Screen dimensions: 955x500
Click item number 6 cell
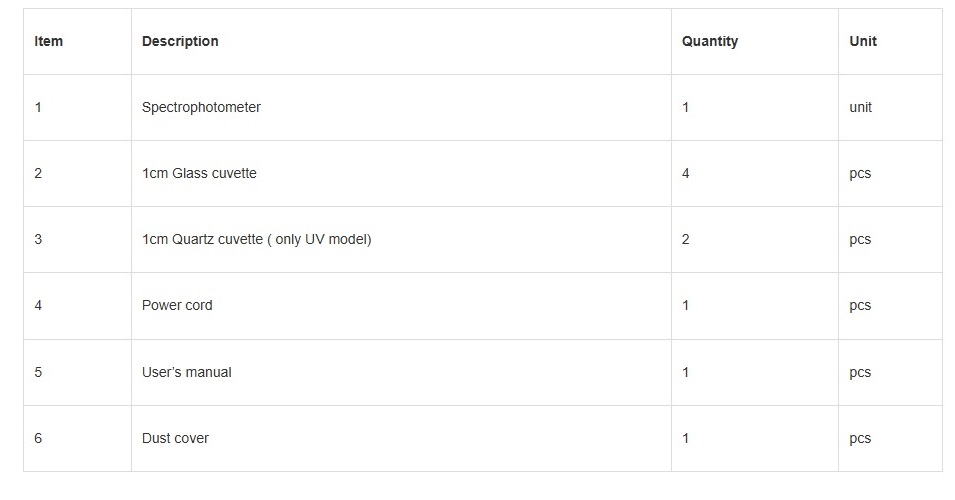[38, 438]
